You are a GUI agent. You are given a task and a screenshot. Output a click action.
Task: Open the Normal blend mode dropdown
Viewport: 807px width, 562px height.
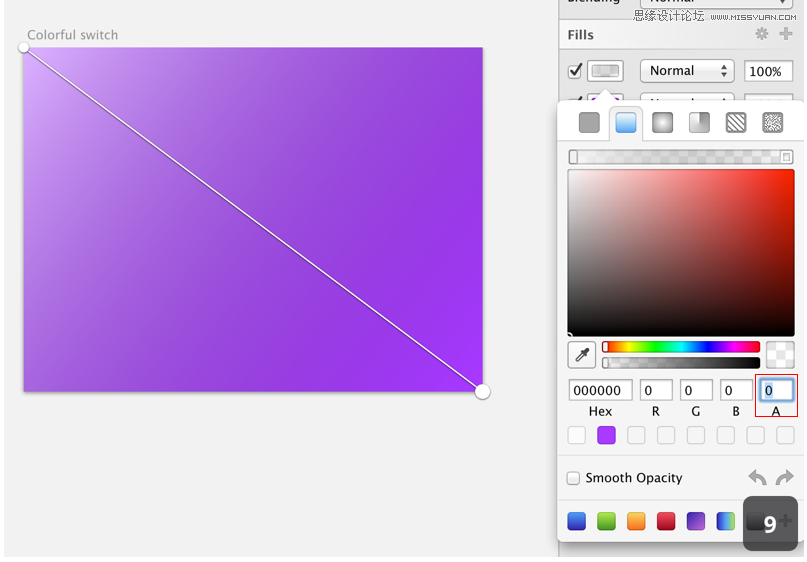[x=687, y=71]
